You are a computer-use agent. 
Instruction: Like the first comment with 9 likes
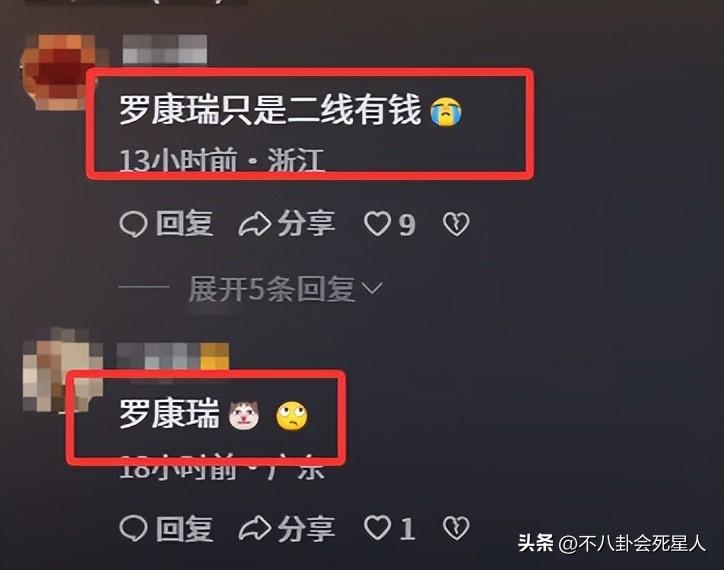point(377,224)
